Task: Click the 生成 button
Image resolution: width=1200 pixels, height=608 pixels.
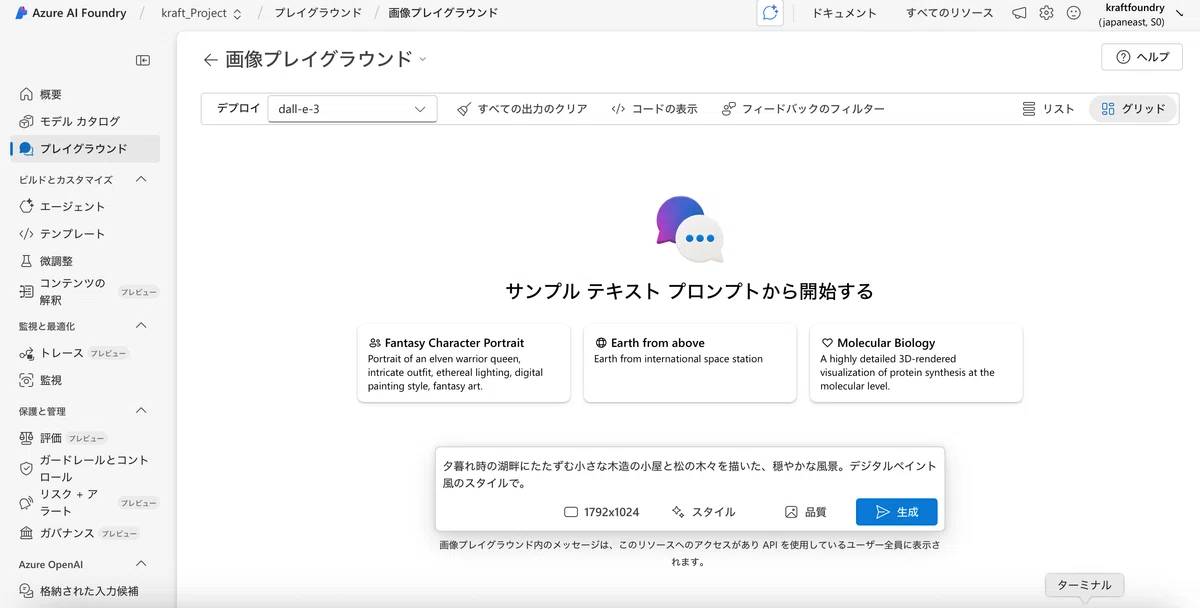Action: (896, 512)
